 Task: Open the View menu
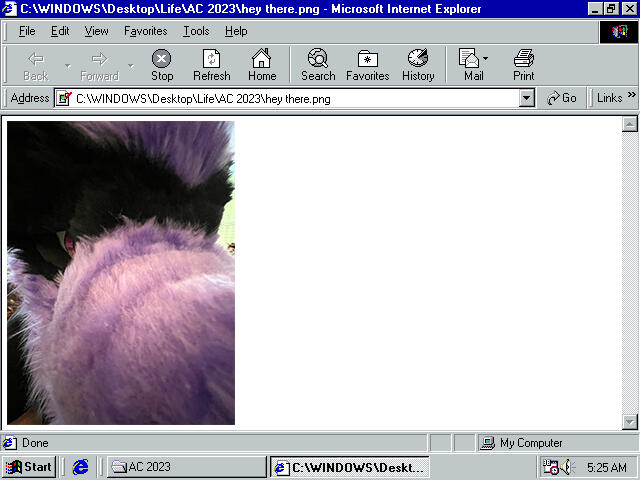(97, 31)
